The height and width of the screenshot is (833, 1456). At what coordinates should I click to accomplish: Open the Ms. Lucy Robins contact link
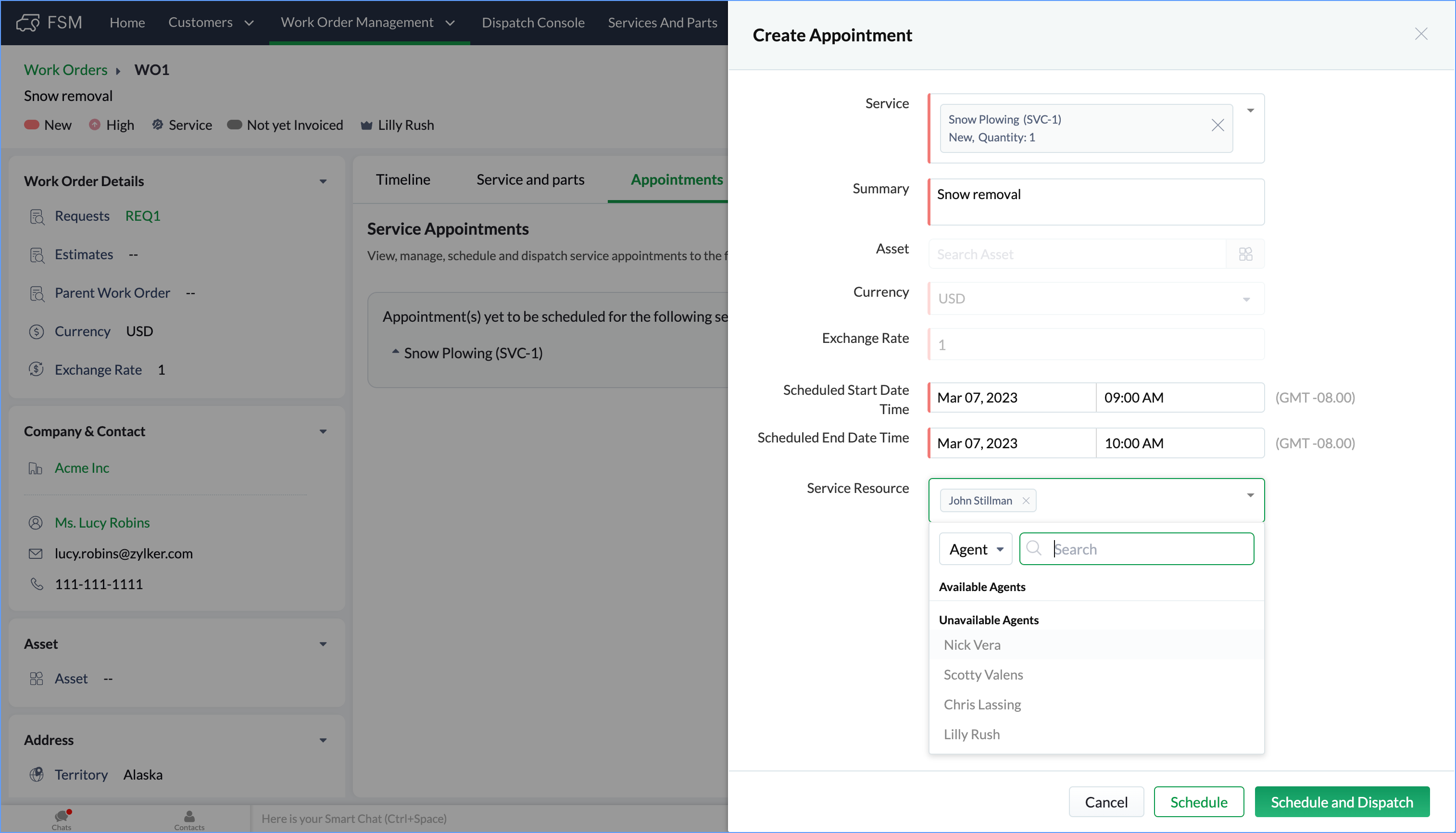(x=102, y=522)
